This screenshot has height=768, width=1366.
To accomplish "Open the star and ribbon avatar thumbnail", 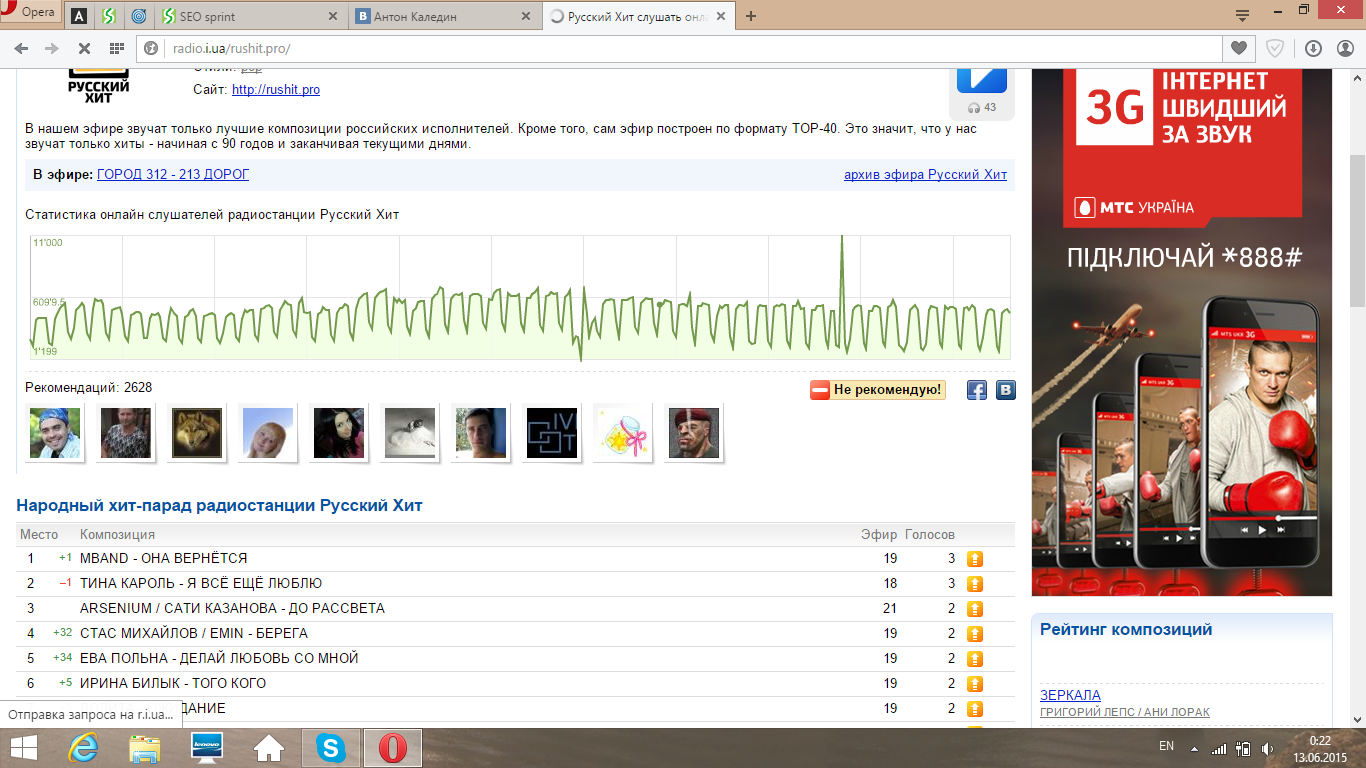I will tap(621, 433).
